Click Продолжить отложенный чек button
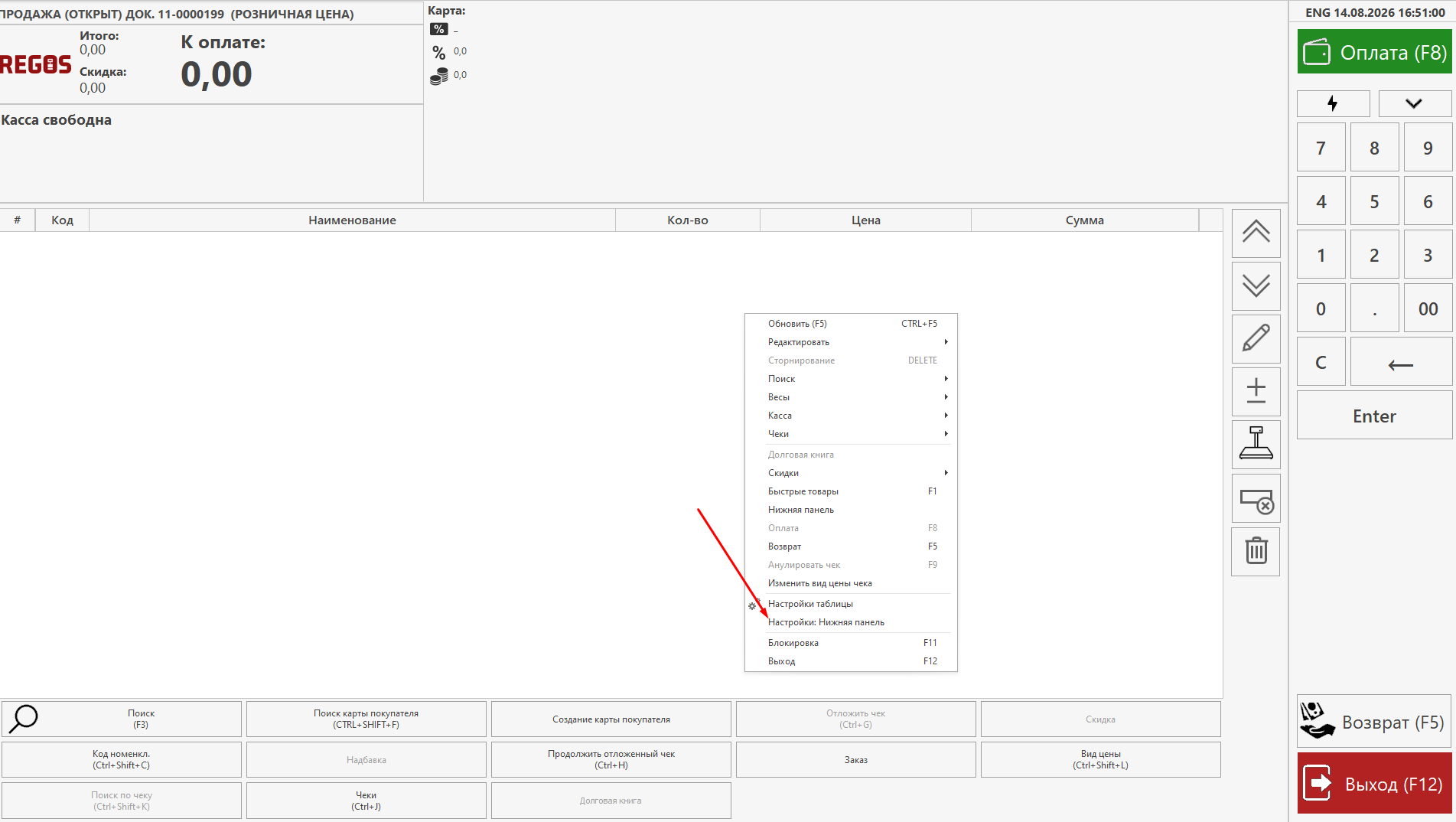This screenshot has height=822, width=1456. [x=611, y=759]
